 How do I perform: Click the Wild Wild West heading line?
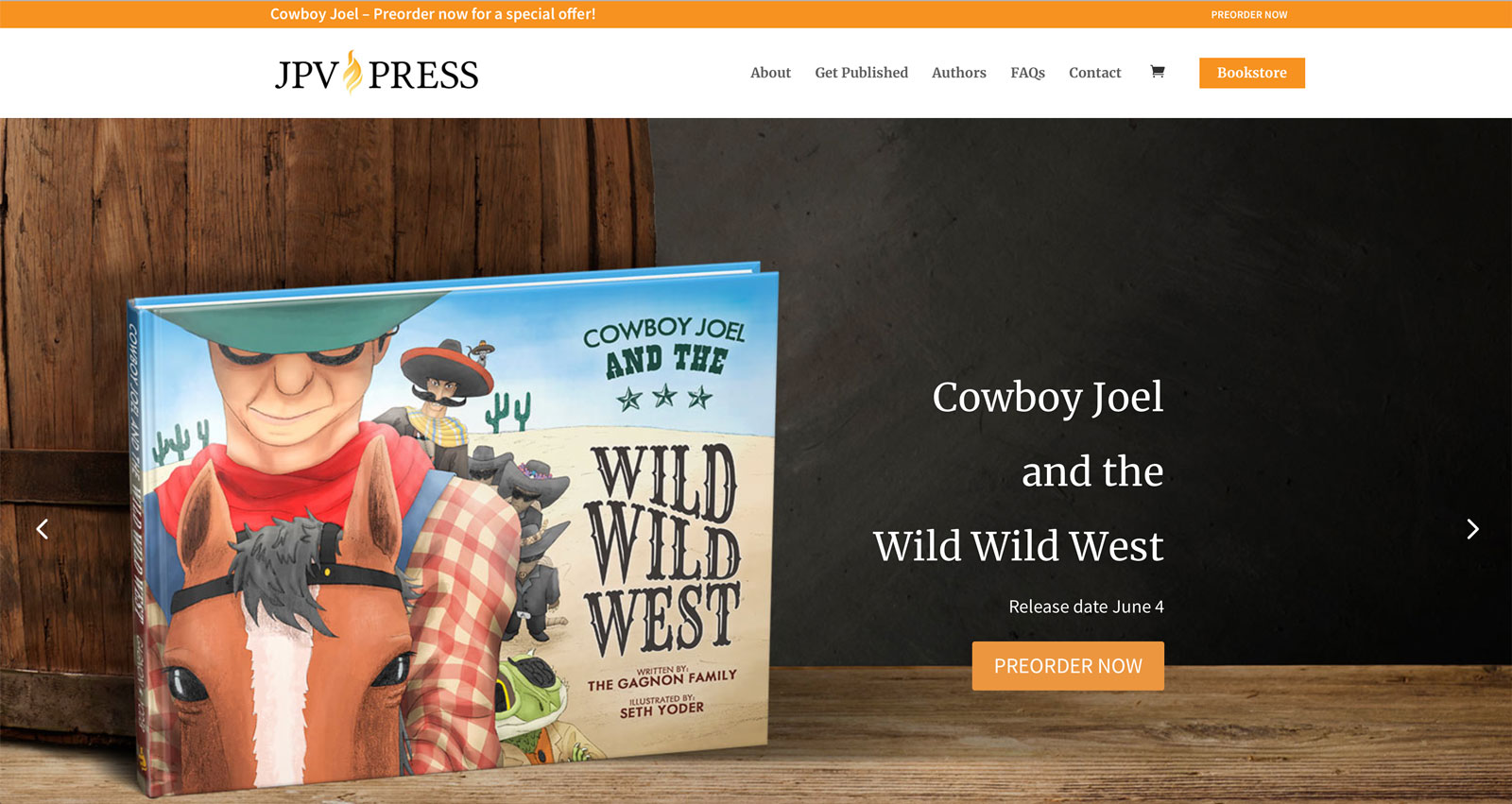tap(1018, 546)
